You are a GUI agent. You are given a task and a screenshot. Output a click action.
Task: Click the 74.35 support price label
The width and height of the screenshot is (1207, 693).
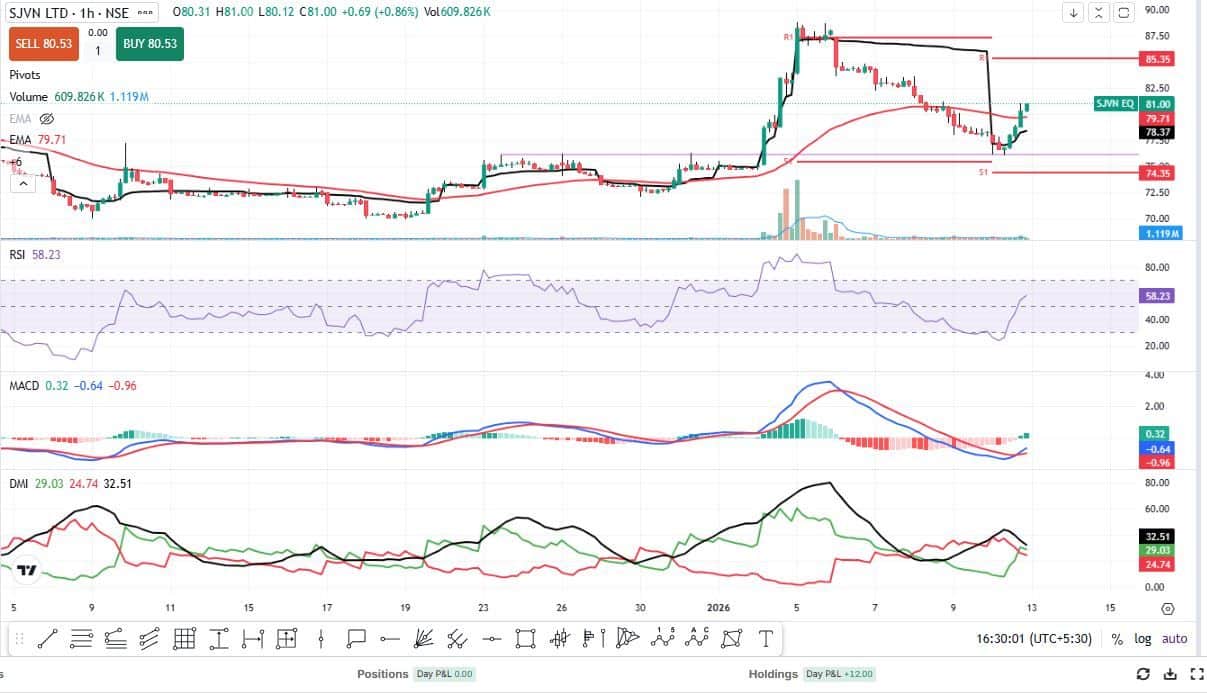(x=1158, y=173)
